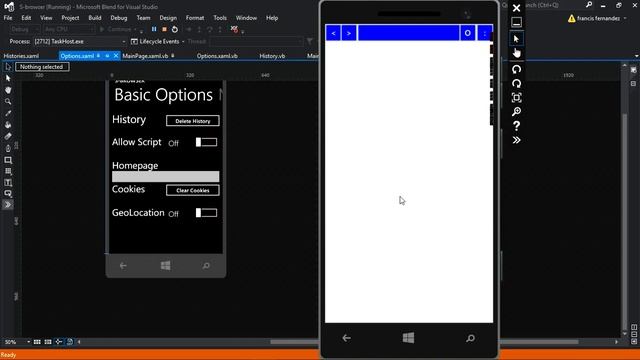Screen dimensions: 640x360
Task: Open the Any CPU platform dropdown
Action: pyautogui.click(x=69, y=29)
